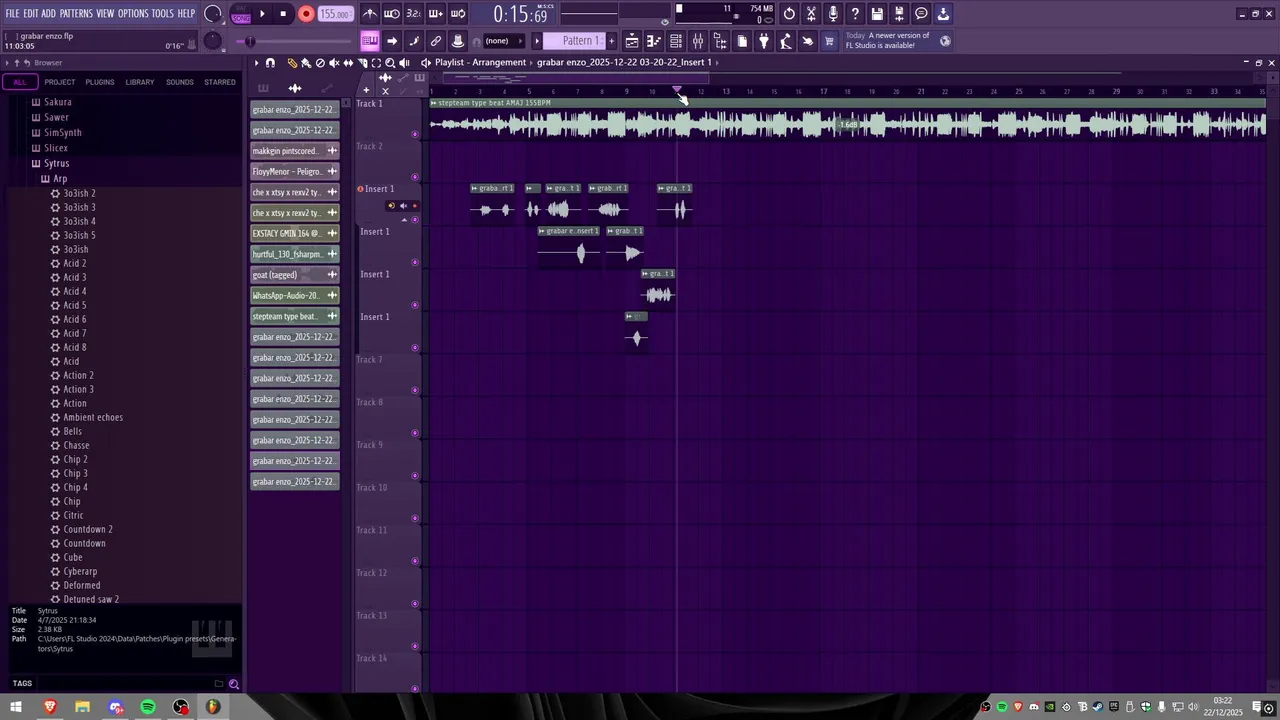This screenshot has height=720, width=1280.
Task: Toggle PAT/SONG mode switch
Action: [x=241, y=14]
